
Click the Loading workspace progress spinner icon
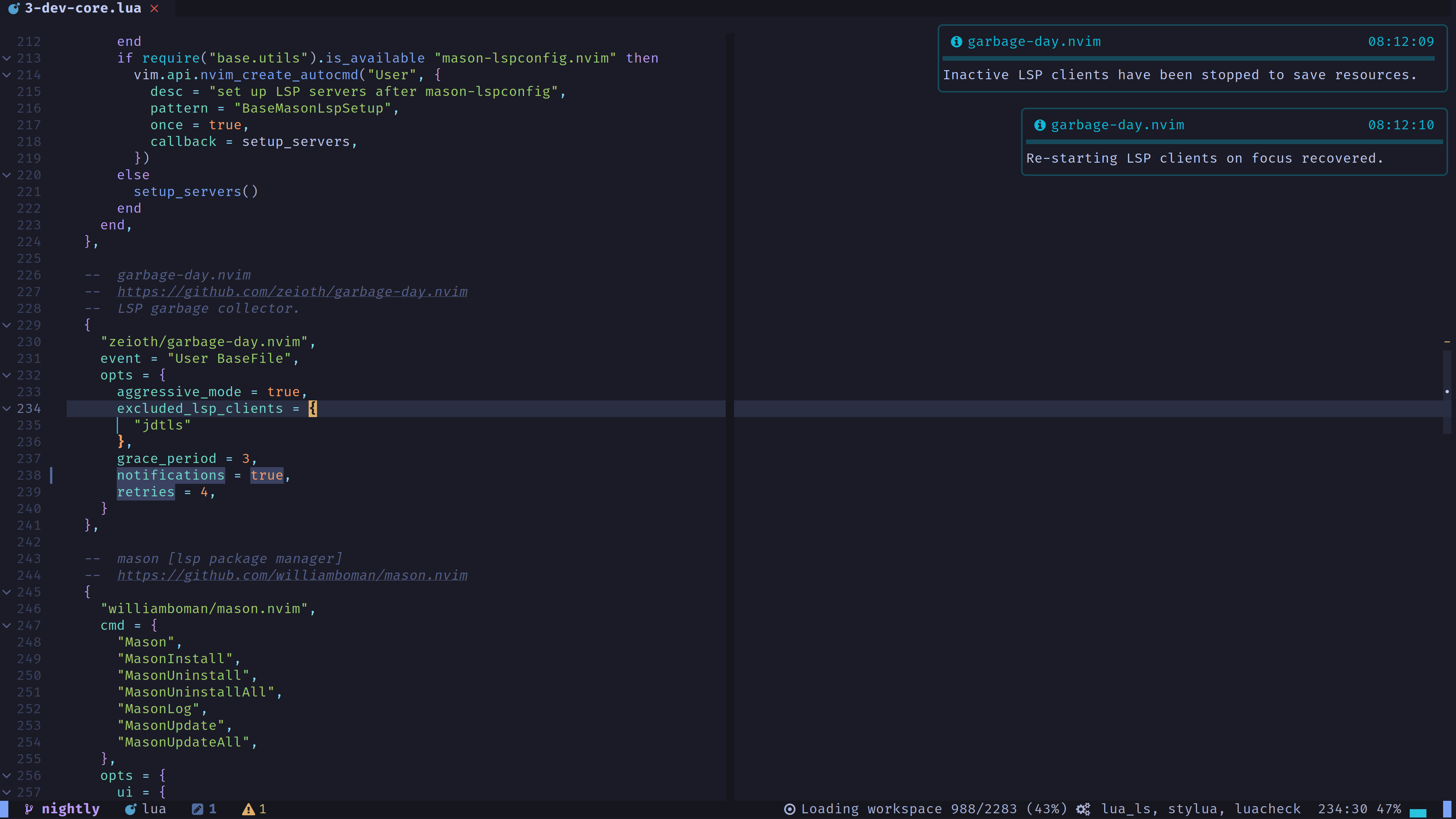click(789, 810)
